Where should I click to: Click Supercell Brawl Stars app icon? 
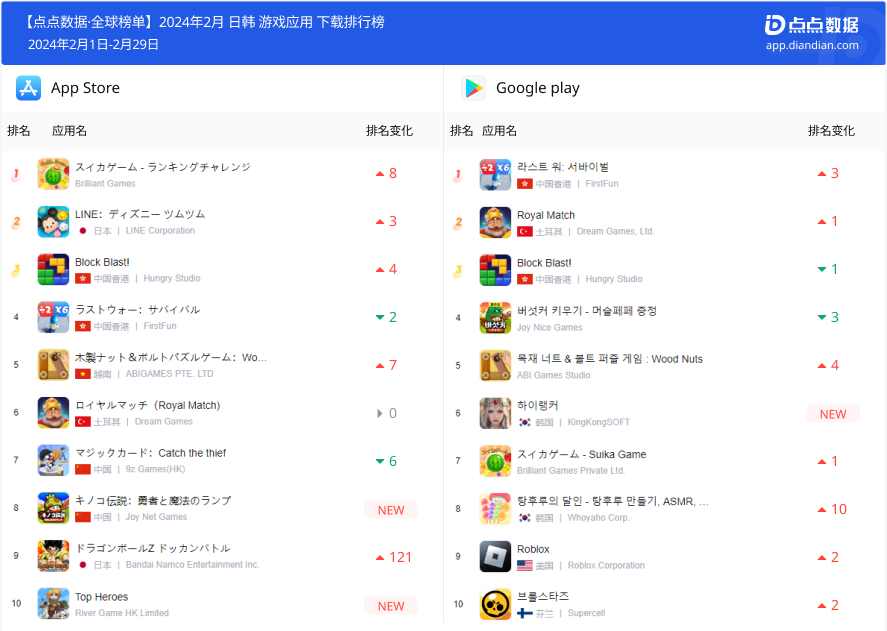[495, 604]
